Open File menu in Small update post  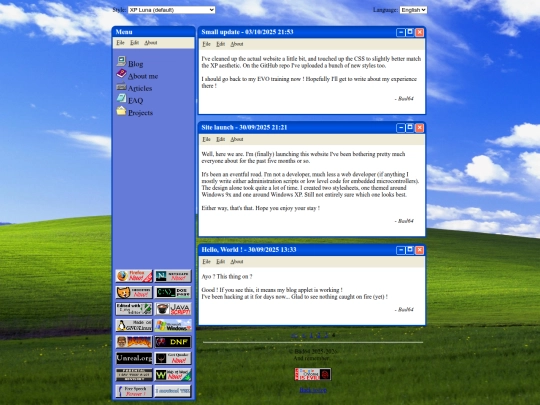(206, 44)
